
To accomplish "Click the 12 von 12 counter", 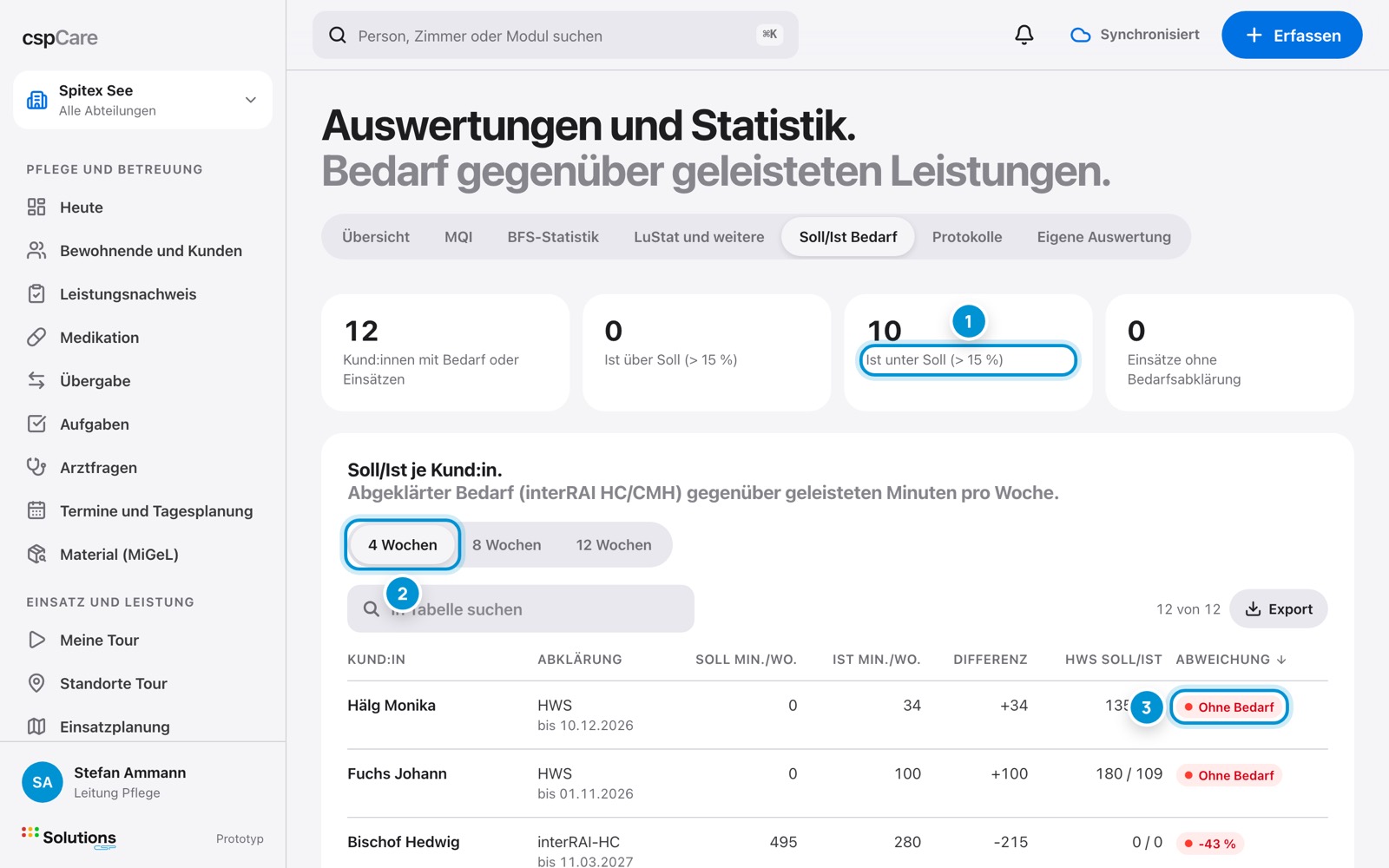I will click(x=1188, y=609).
